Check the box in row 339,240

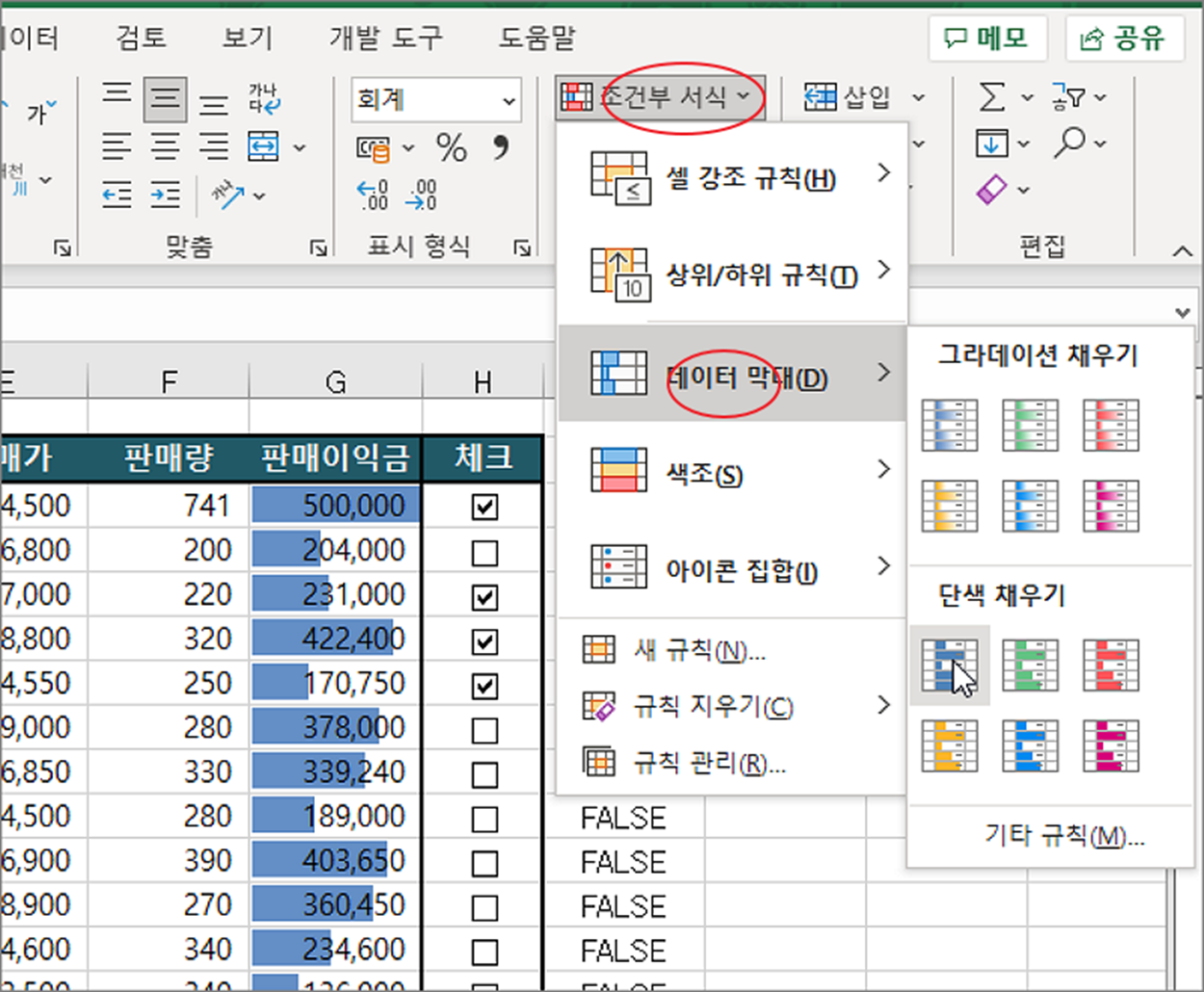[x=484, y=774]
